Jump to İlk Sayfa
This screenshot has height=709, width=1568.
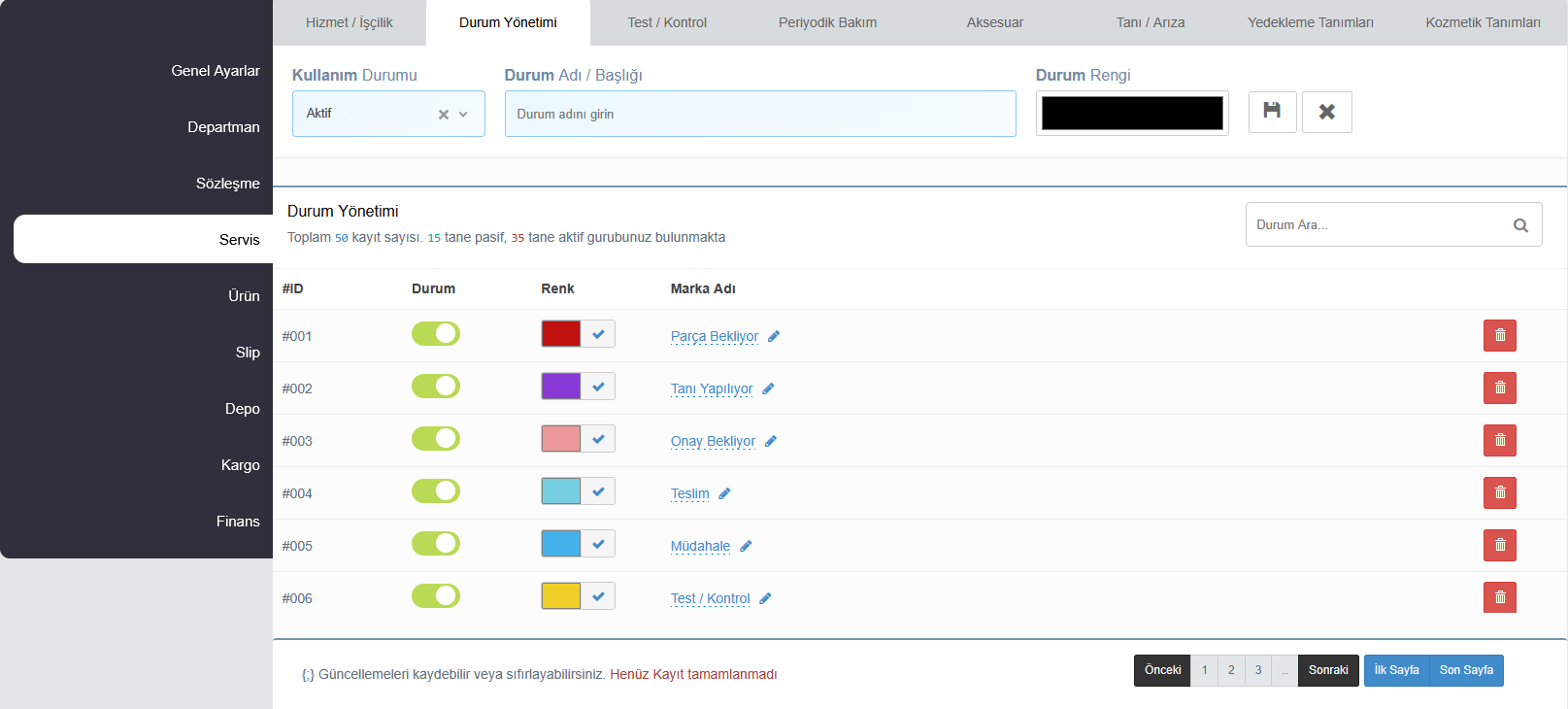pyautogui.click(x=1396, y=670)
